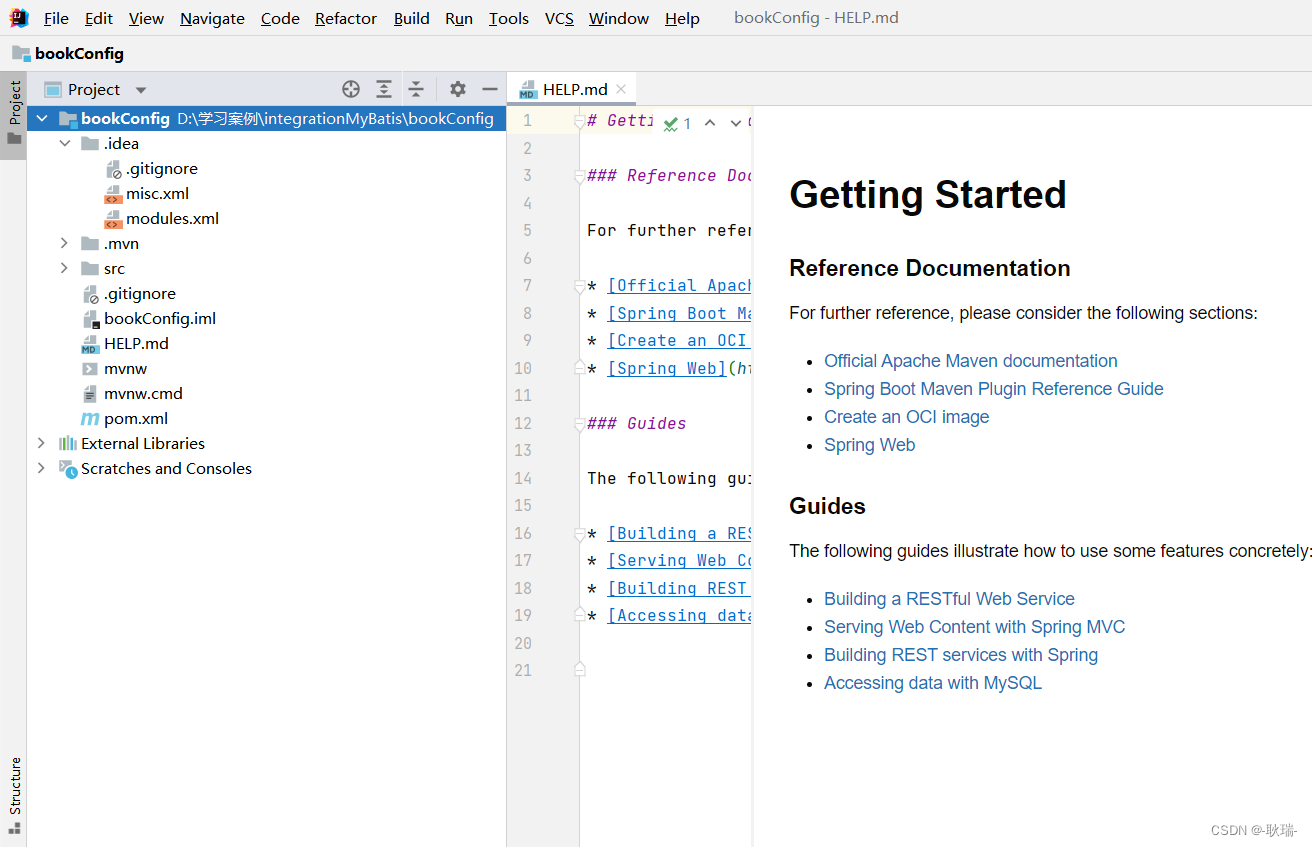Open Accessing data with MySQL link

tap(932, 683)
